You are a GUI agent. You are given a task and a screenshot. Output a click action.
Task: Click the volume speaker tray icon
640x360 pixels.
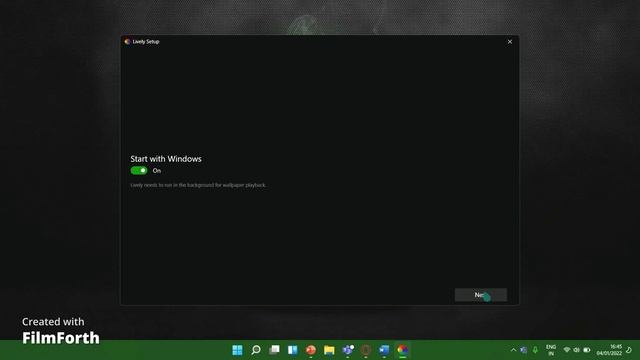click(x=576, y=350)
